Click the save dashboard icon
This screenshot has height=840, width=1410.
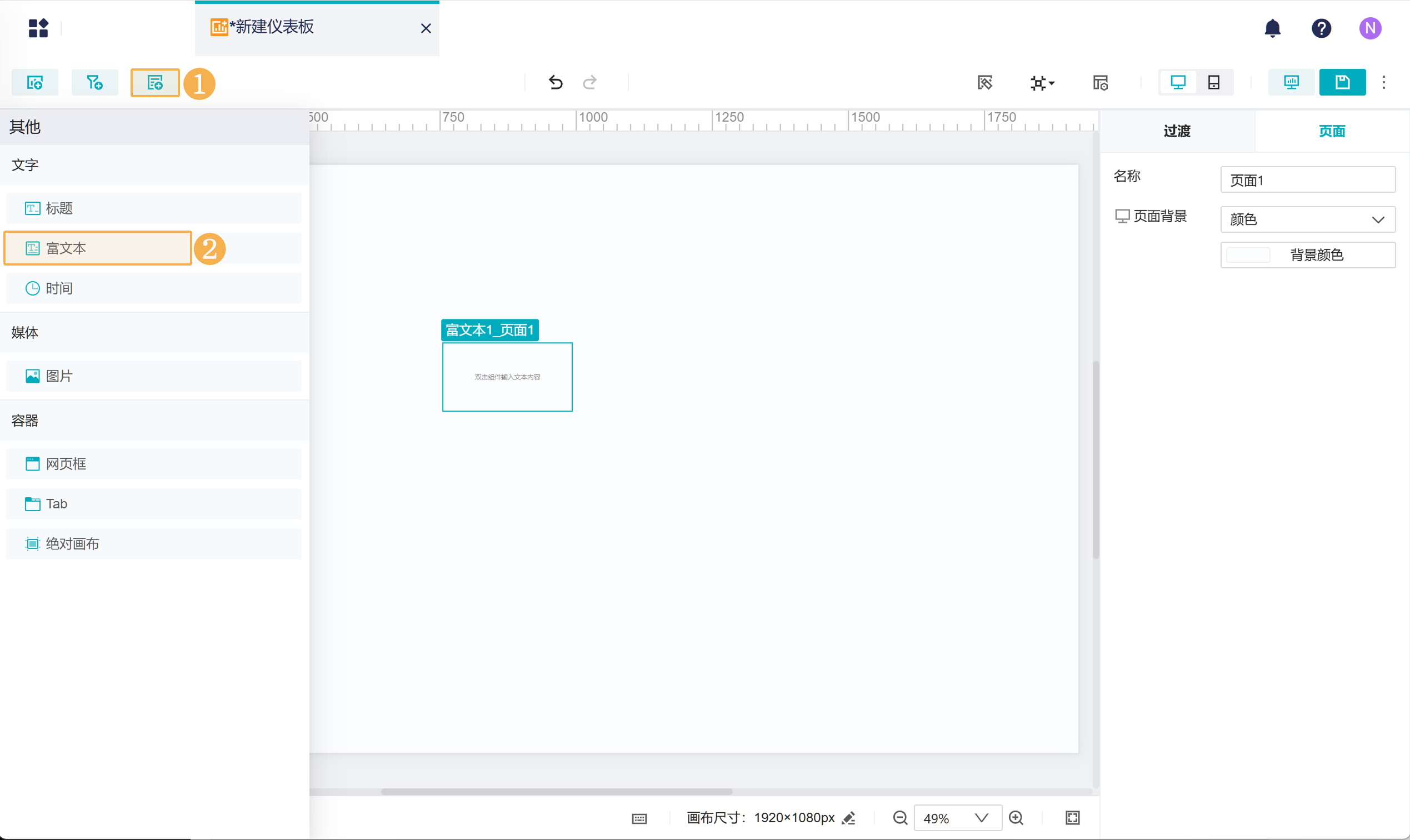[1342, 83]
